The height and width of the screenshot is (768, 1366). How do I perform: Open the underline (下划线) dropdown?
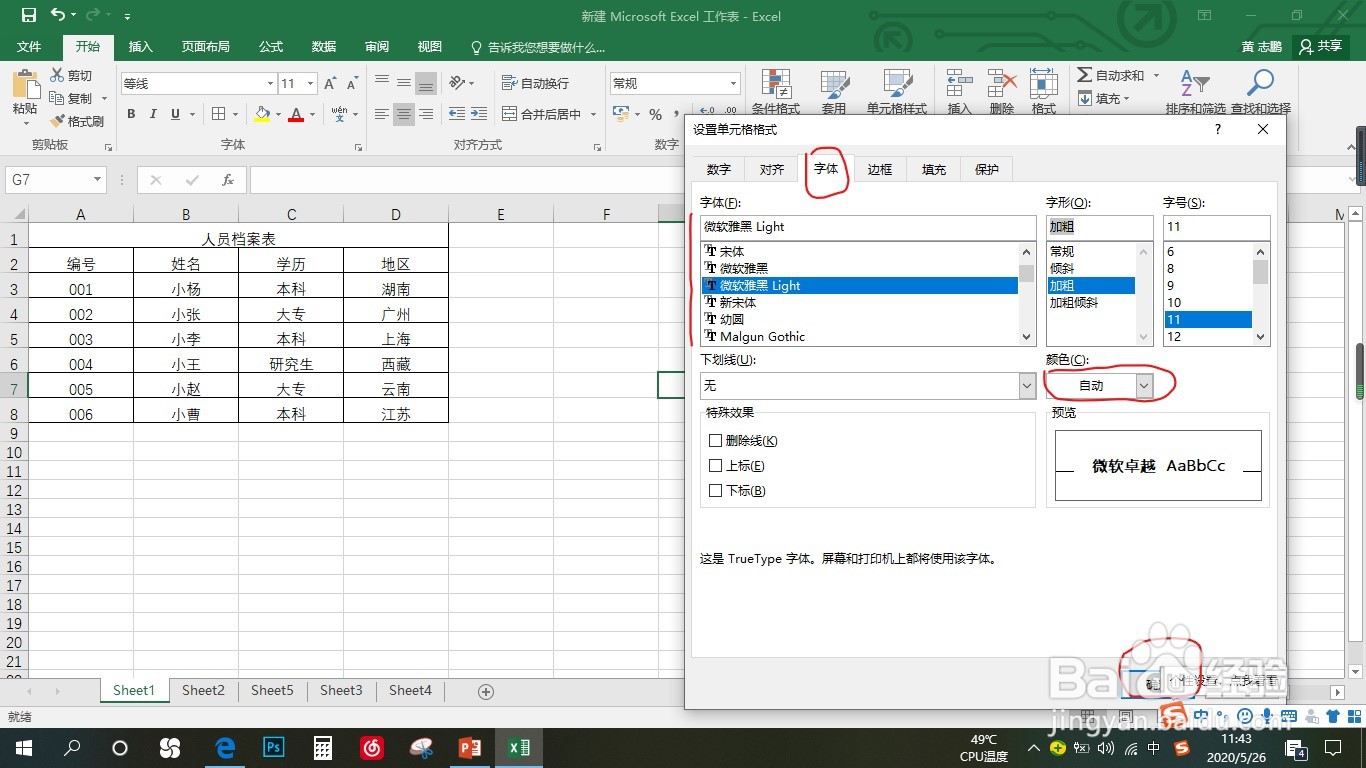pyautogui.click(x=1027, y=385)
